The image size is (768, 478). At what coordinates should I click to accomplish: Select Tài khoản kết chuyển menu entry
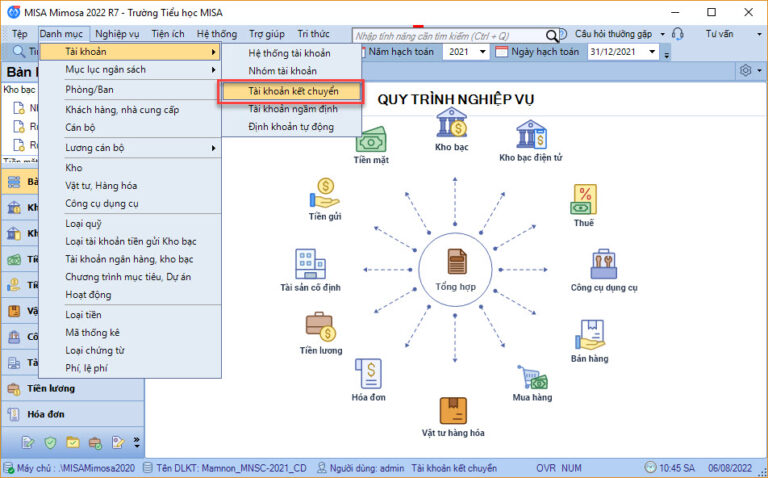click(290, 90)
